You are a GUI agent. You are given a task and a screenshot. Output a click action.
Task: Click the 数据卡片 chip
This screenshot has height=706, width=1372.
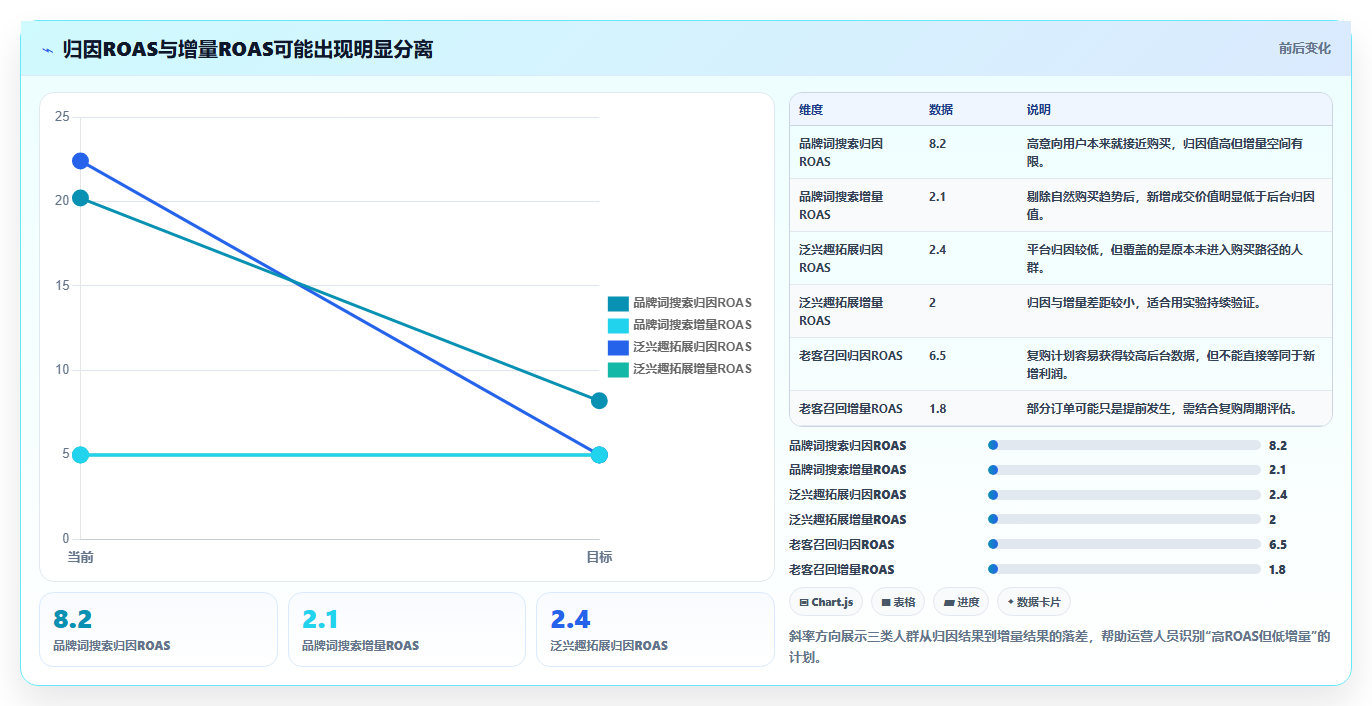coord(1034,602)
